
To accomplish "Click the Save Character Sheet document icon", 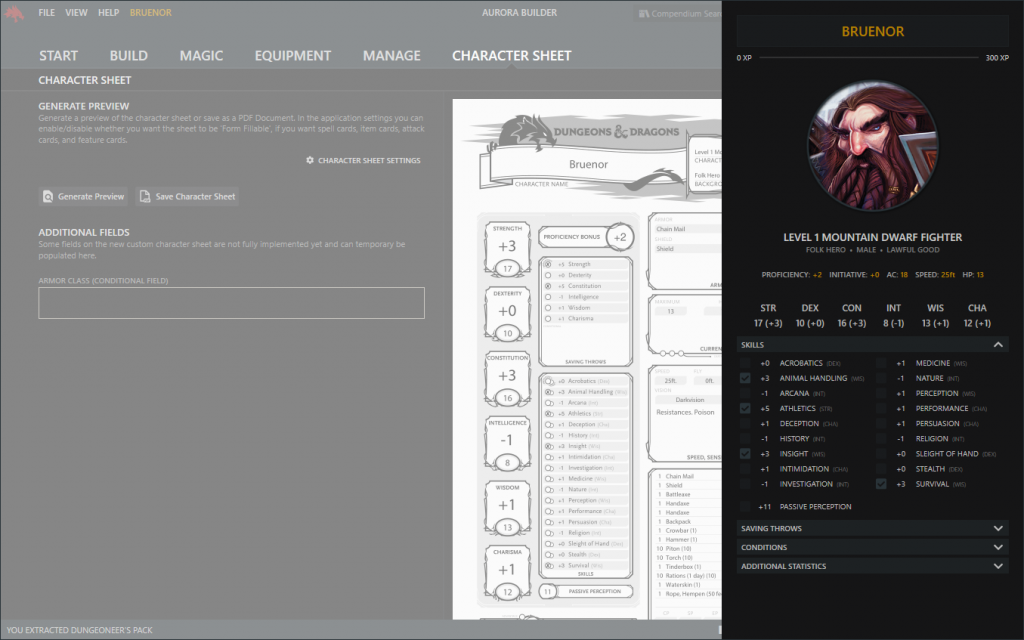I will 145,197.
